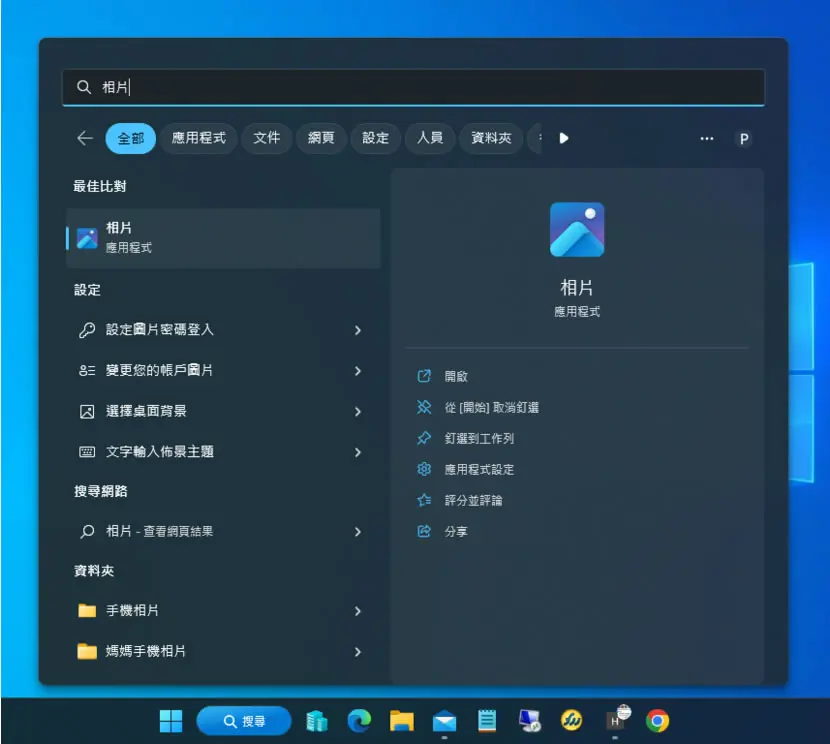
Task: Launch Google Chrome from the taskbar
Action: [x=657, y=721]
